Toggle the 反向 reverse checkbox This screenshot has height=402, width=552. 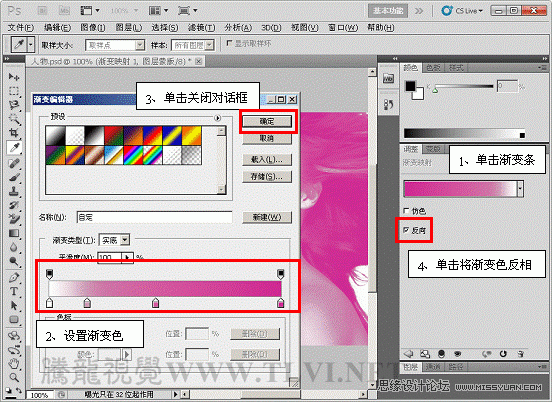[x=406, y=230]
